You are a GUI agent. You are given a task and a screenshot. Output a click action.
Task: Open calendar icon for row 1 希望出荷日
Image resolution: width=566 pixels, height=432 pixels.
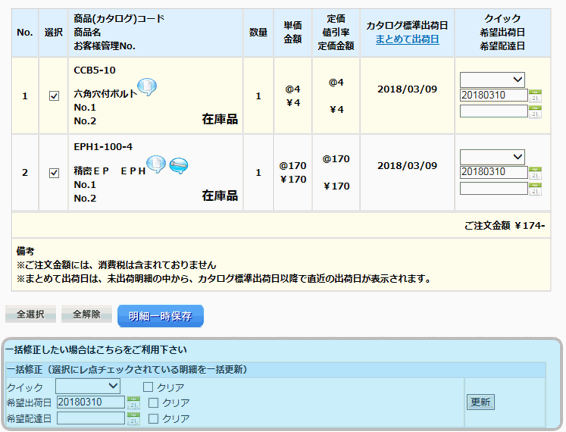[x=535, y=96]
